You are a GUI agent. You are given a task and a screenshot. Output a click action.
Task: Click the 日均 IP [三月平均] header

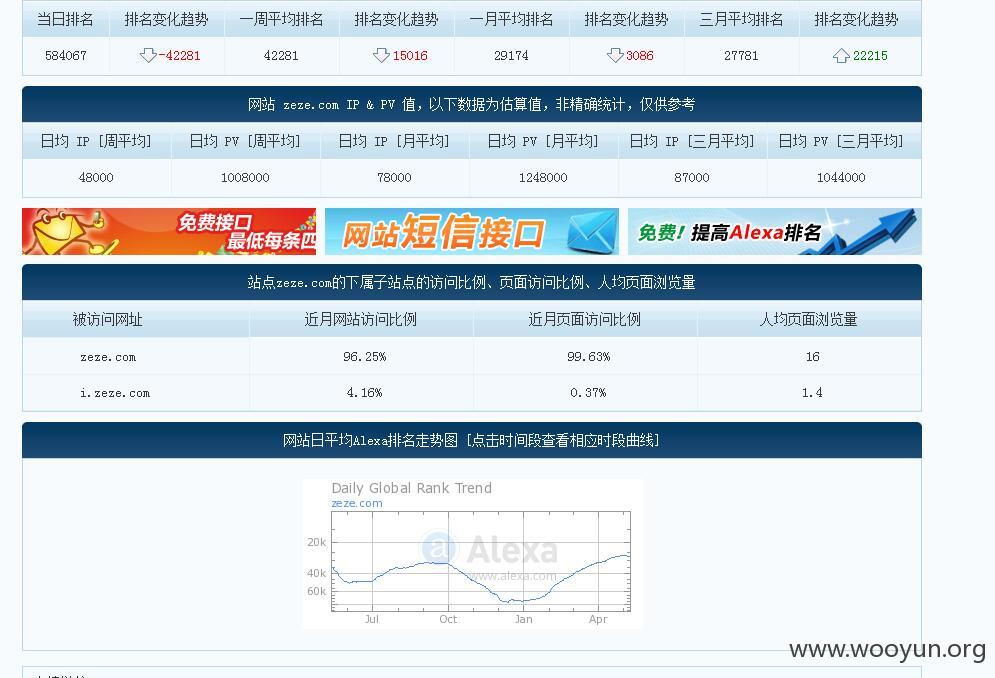pos(692,141)
